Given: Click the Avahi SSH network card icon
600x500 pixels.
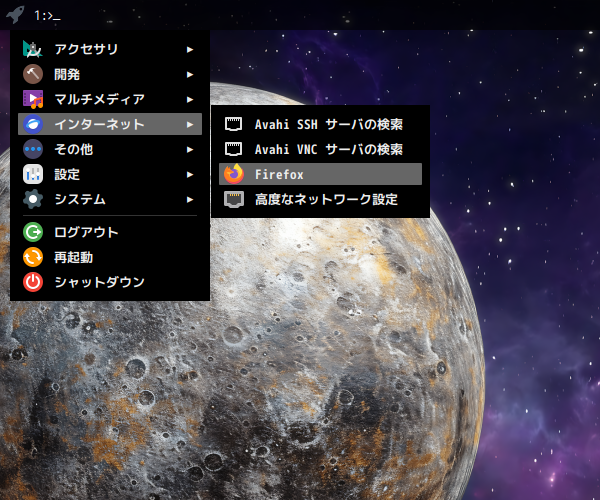Looking at the screenshot, I should (233, 124).
